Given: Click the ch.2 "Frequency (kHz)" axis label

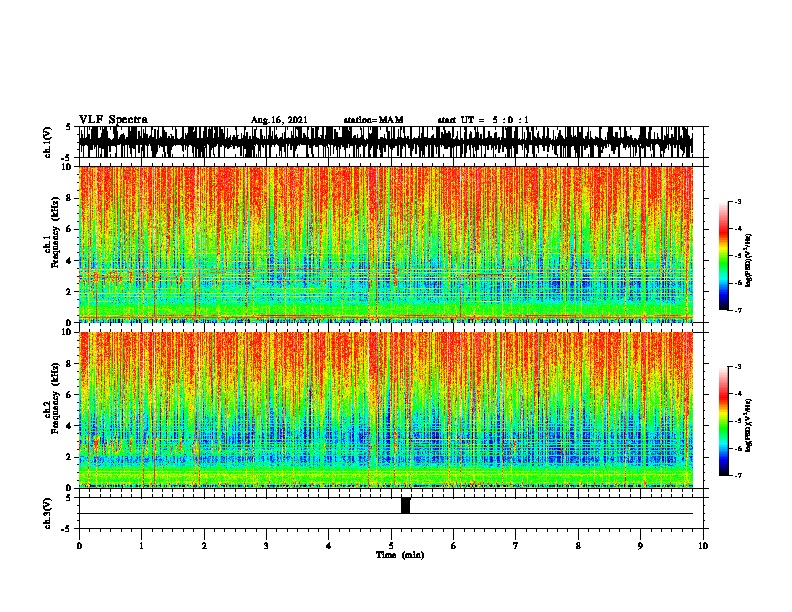Looking at the screenshot, I should [x=55, y=399].
